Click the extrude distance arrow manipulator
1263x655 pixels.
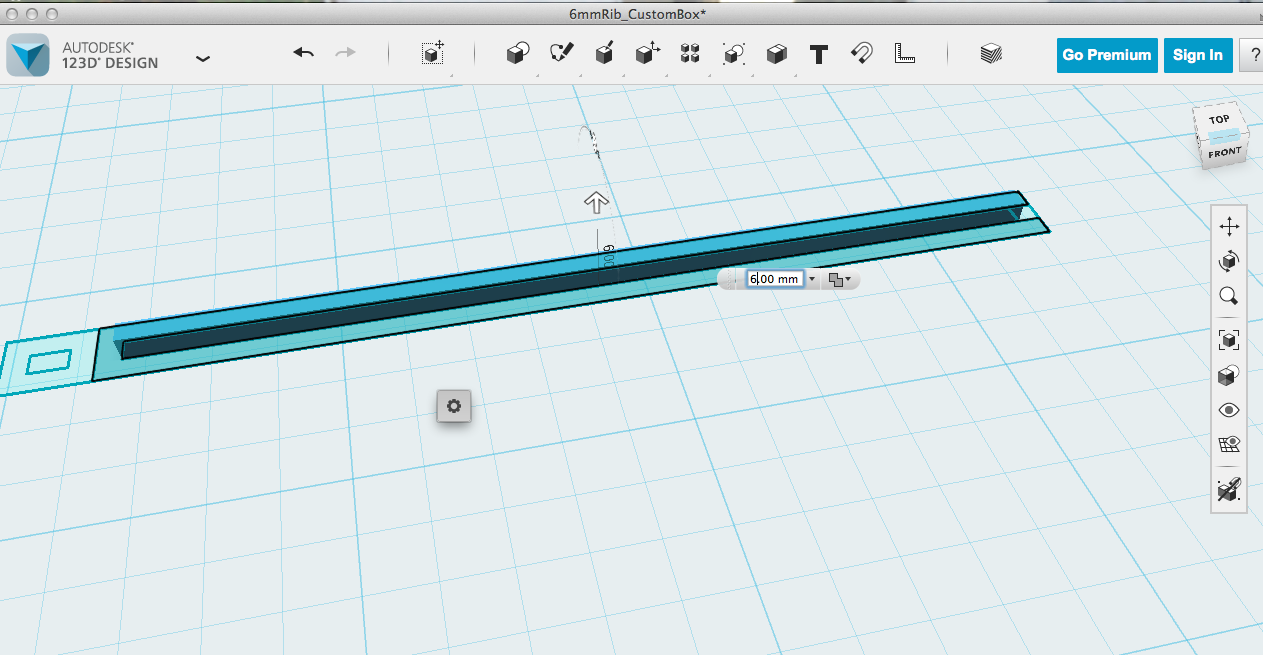[596, 203]
